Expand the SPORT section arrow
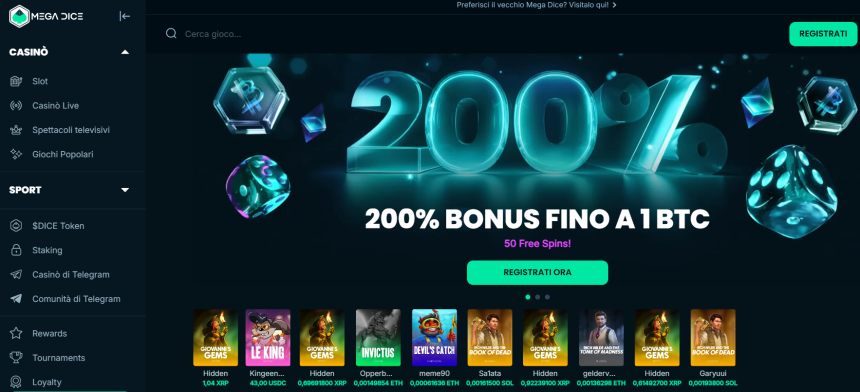The width and height of the screenshot is (860, 392). pos(125,190)
